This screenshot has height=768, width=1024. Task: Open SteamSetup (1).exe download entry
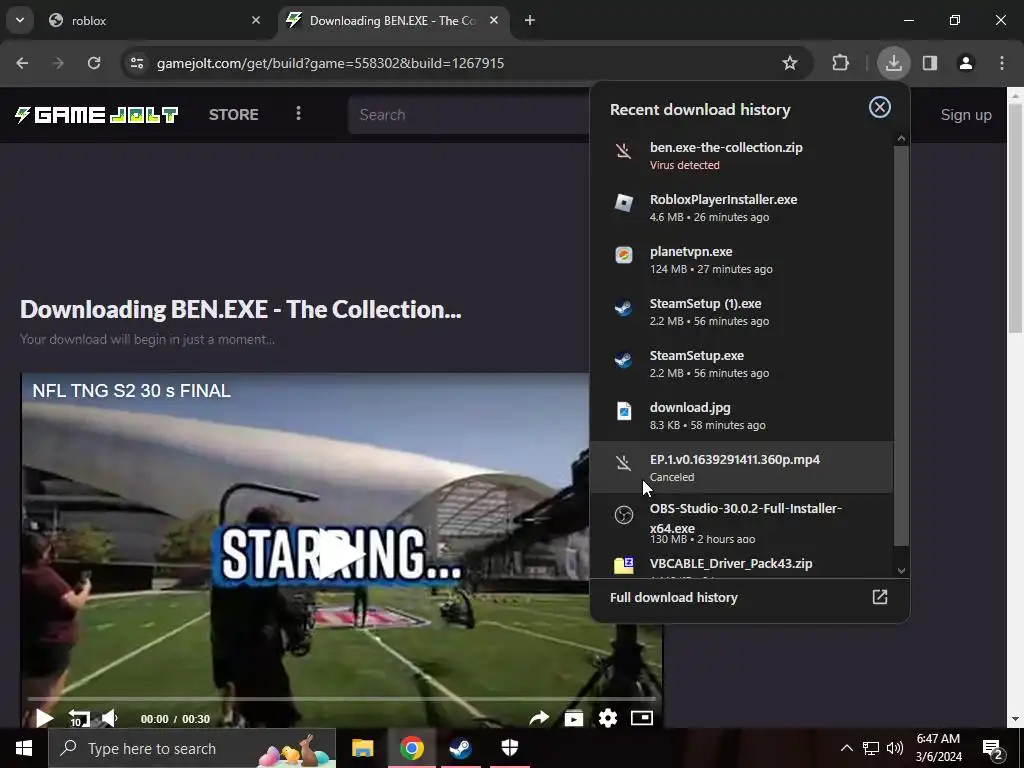[x=741, y=312]
